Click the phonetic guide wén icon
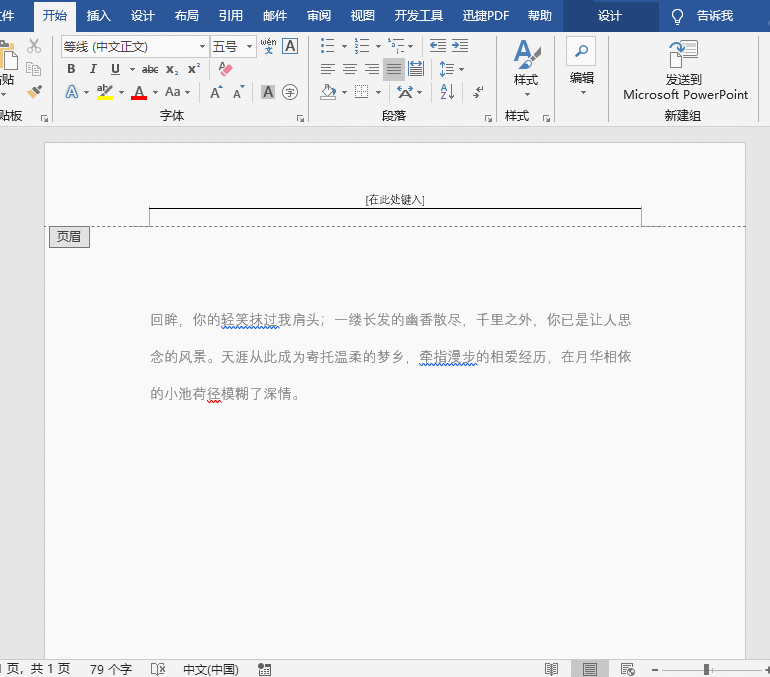This screenshot has width=770, height=677. 268,46
